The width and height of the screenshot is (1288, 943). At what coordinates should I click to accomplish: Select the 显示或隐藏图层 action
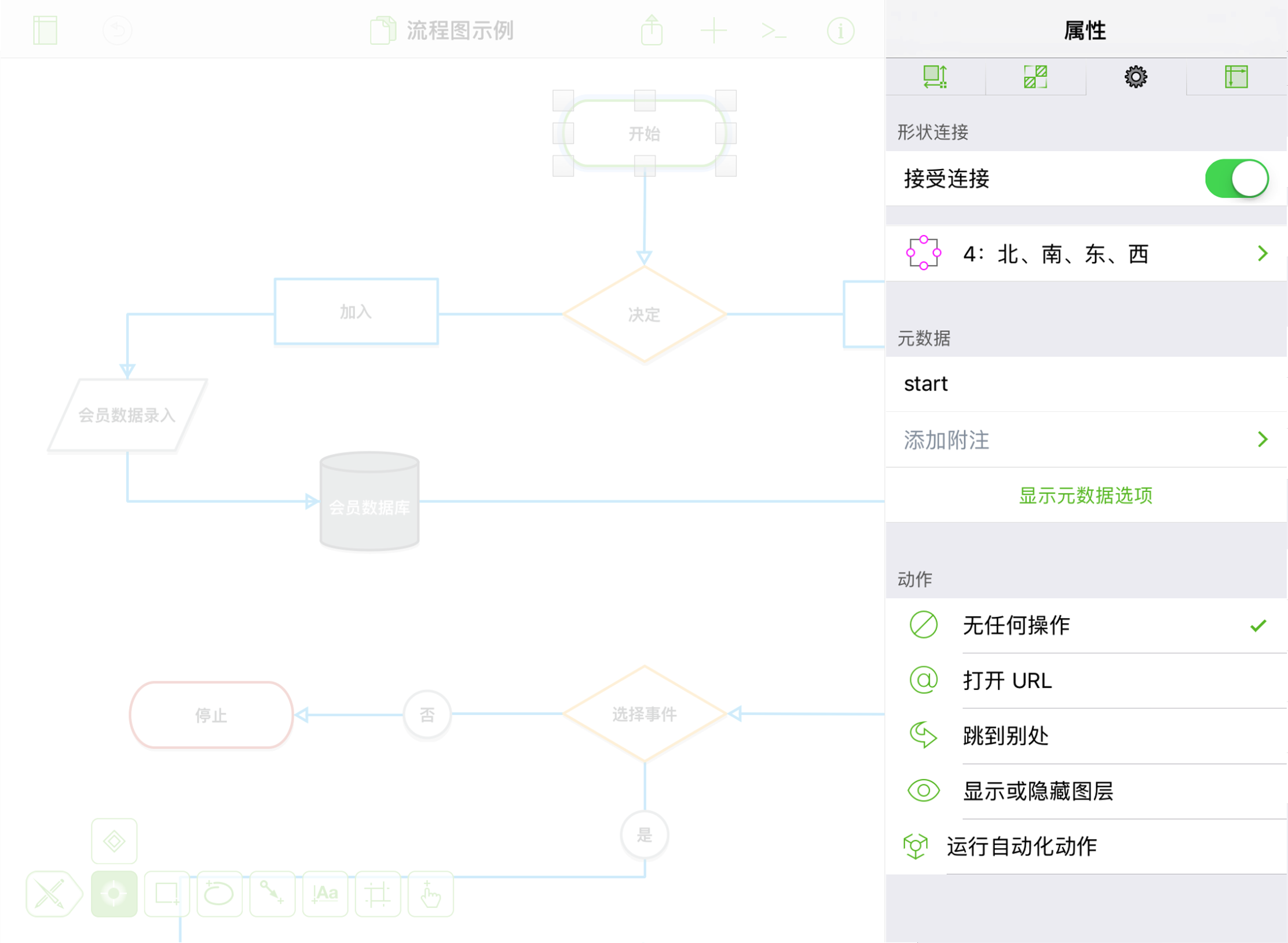click(x=1086, y=791)
